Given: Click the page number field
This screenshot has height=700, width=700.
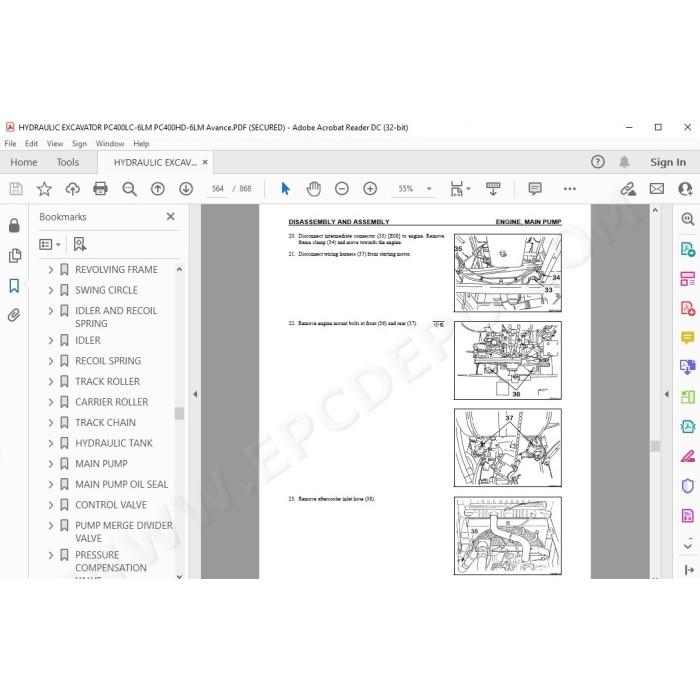Looking at the screenshot, I should tap(217, 189).
